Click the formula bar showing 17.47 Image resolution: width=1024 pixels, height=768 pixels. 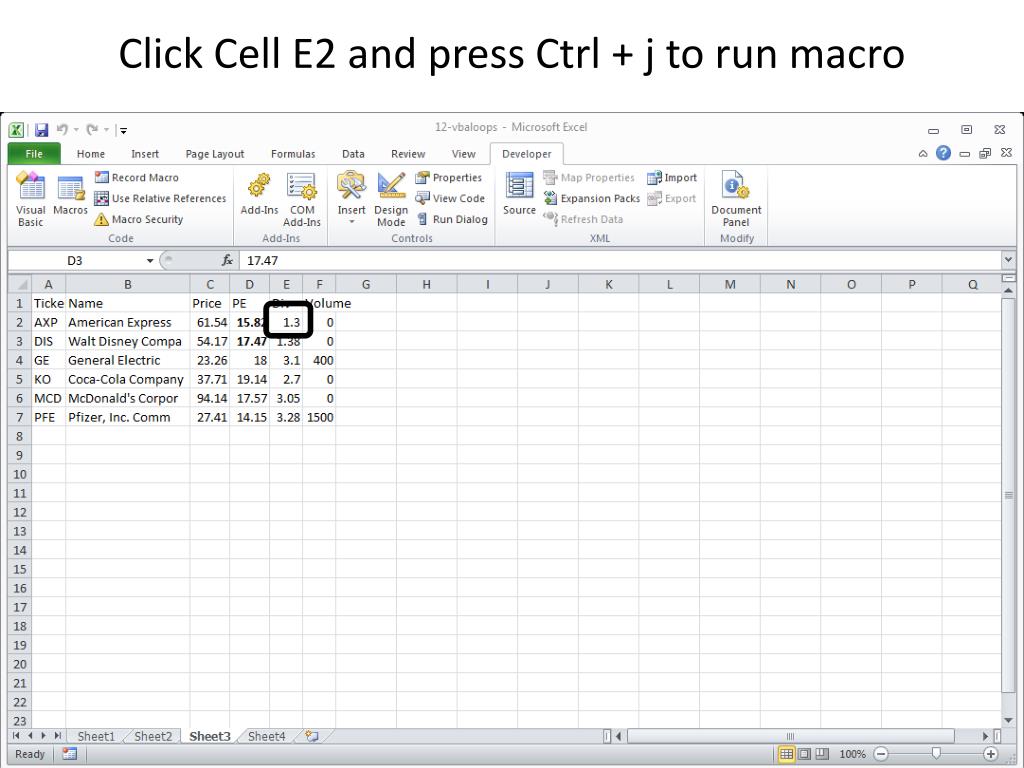pyautogui.click(x=619, y=261)
